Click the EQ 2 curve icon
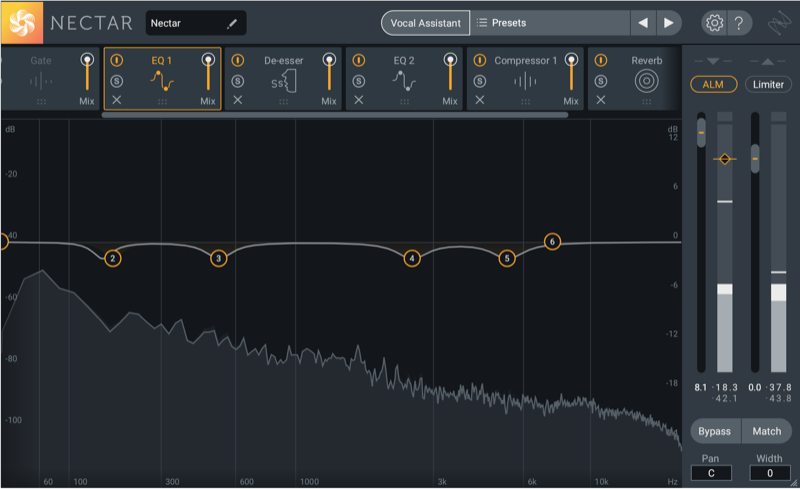The image size is (800, 489). point(404,81)
